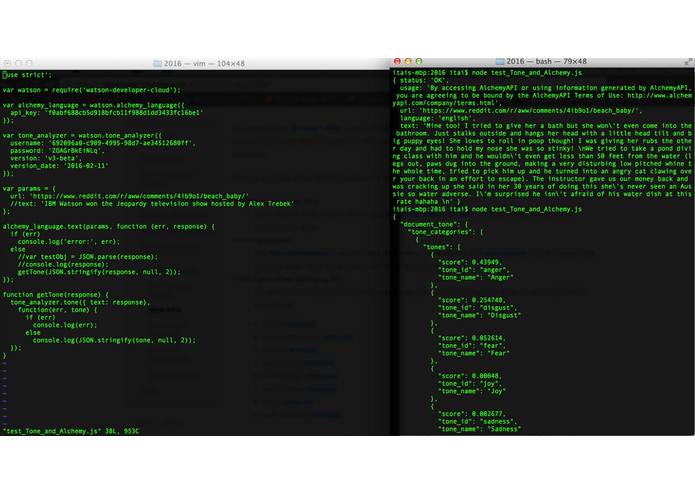Click the "tone_id": "sadness" line
The image size is (695, 494).
[478, 421]
